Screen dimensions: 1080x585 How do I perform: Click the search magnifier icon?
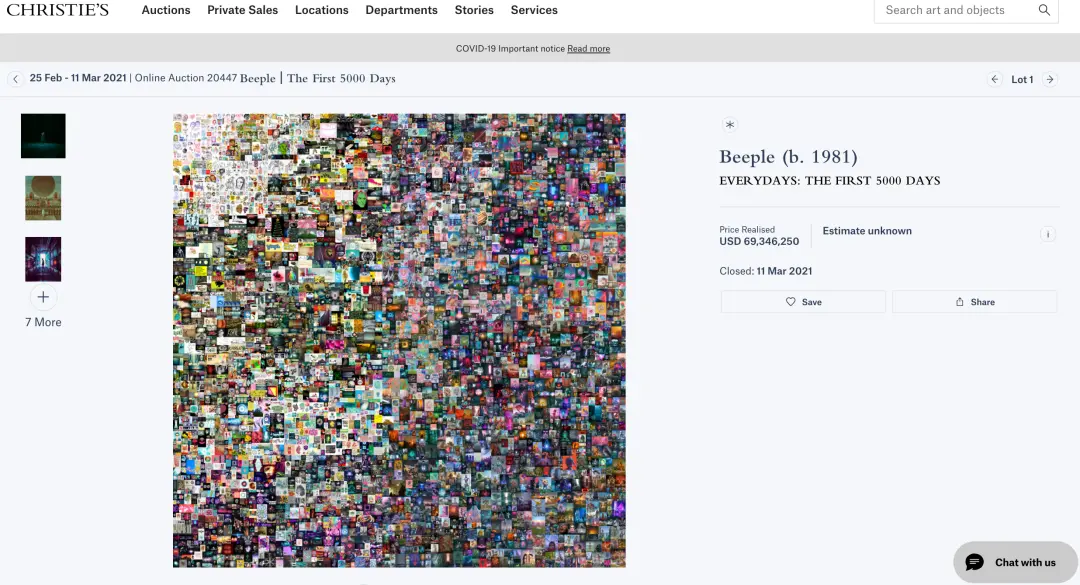click(1044, 10)
